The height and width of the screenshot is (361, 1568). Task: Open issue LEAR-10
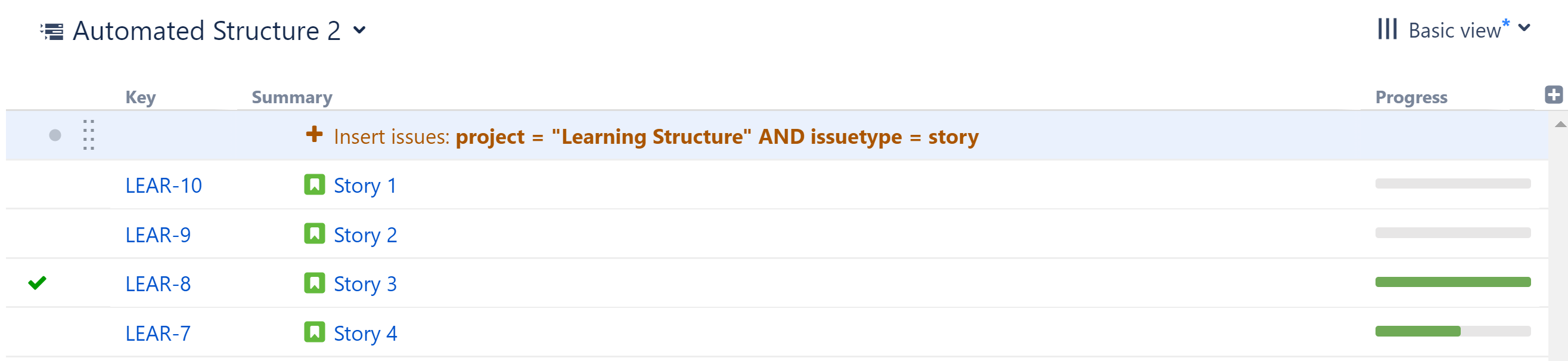164,185
